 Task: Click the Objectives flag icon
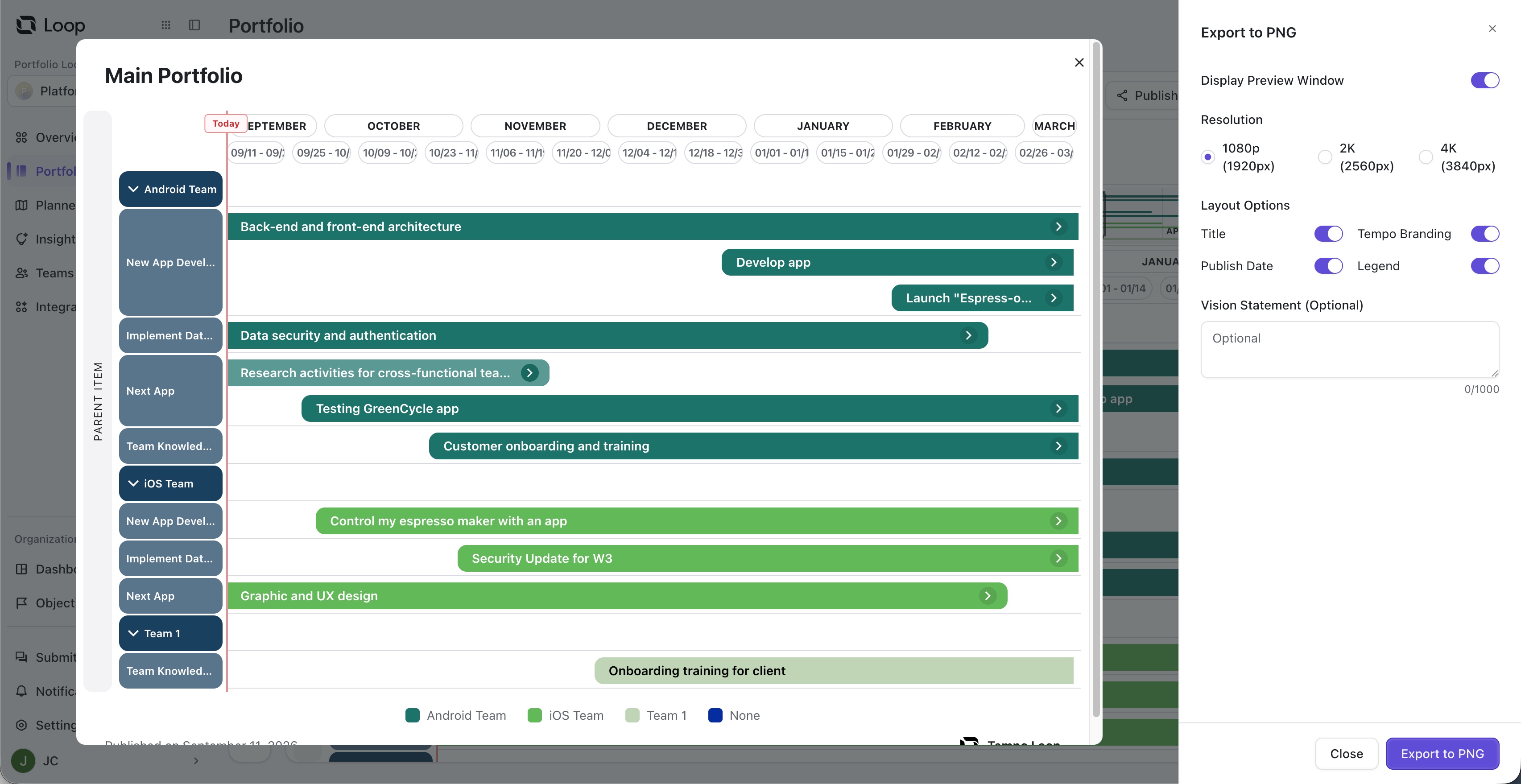coord(21,603)
